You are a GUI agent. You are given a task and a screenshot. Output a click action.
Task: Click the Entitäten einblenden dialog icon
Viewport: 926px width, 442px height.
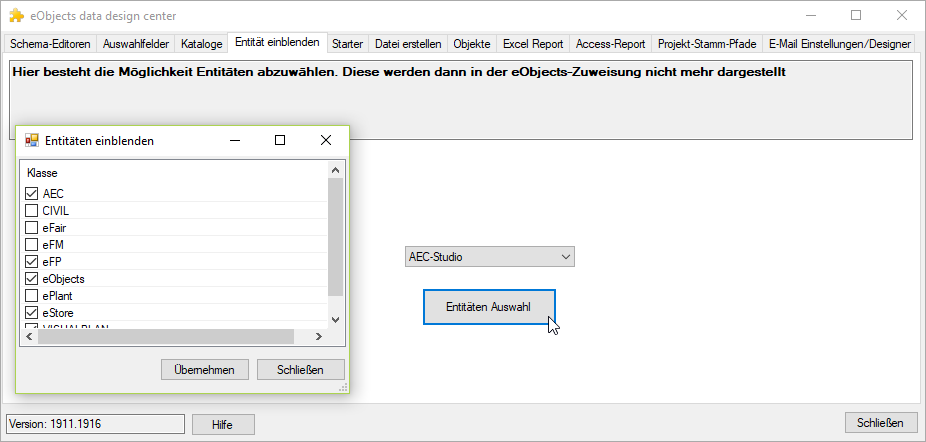point(31,141)
